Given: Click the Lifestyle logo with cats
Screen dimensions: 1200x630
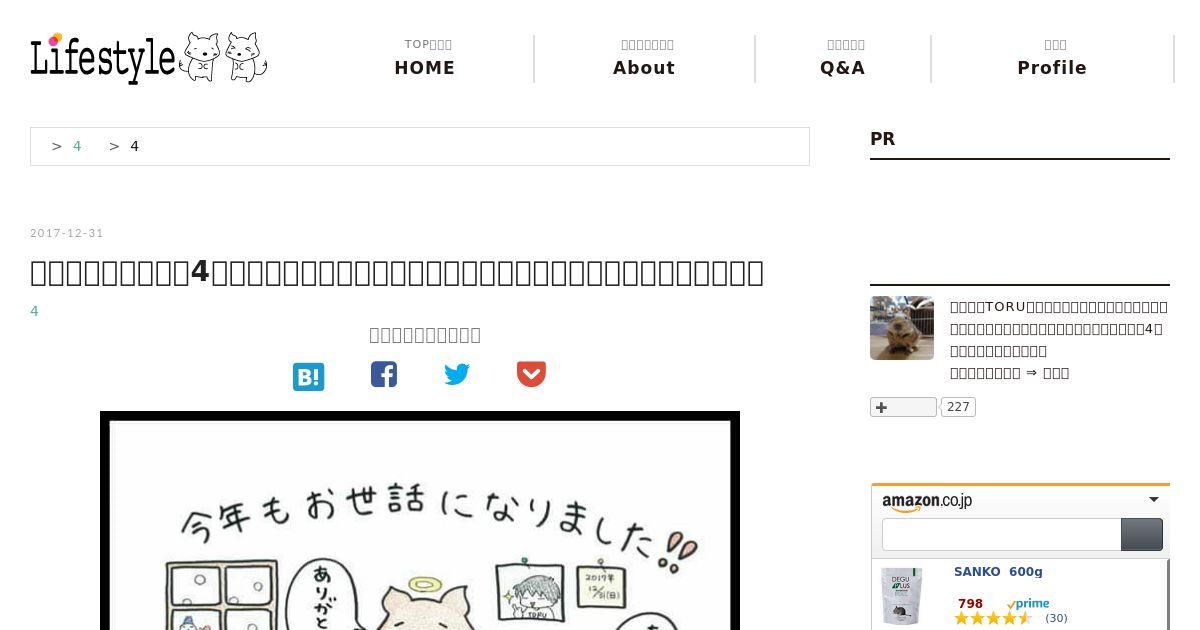Looking at the screenshot, I should [149, 57].
